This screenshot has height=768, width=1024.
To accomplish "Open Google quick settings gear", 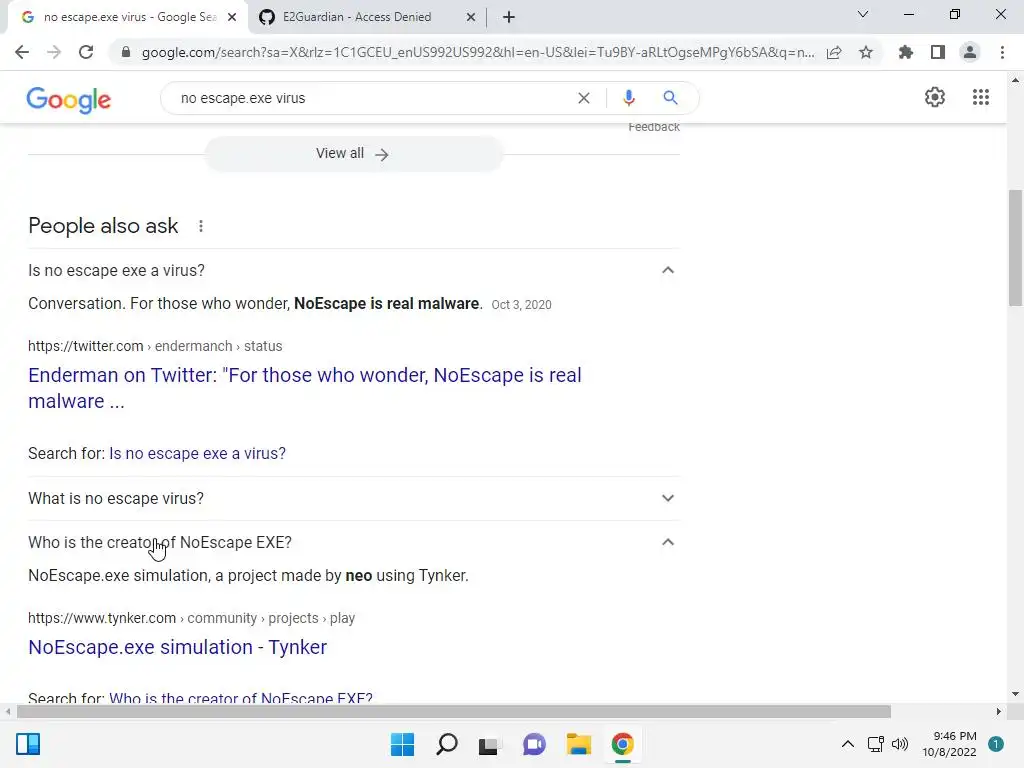I will [935, 97].
